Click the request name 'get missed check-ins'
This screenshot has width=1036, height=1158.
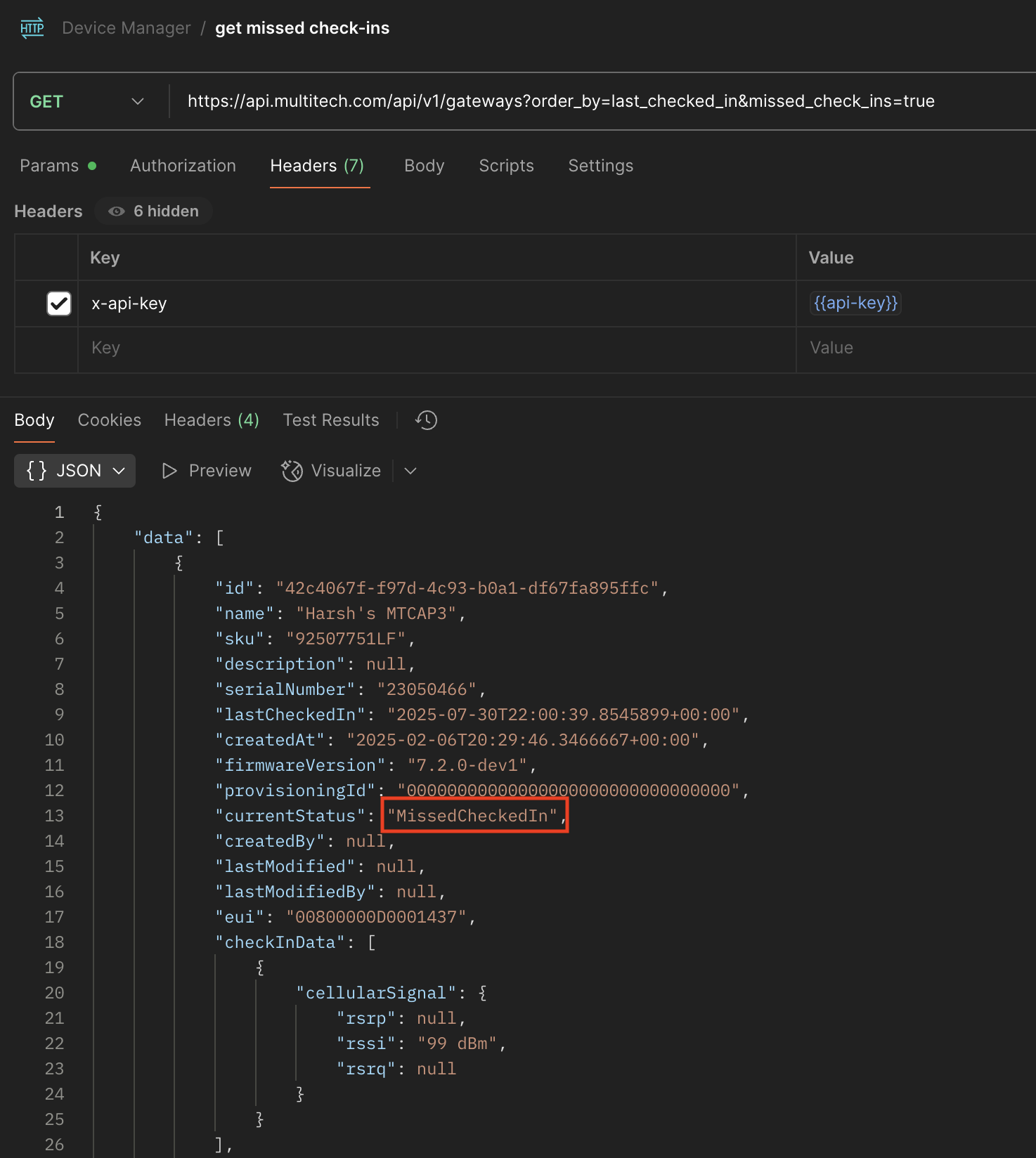click(x=302, y=28)
